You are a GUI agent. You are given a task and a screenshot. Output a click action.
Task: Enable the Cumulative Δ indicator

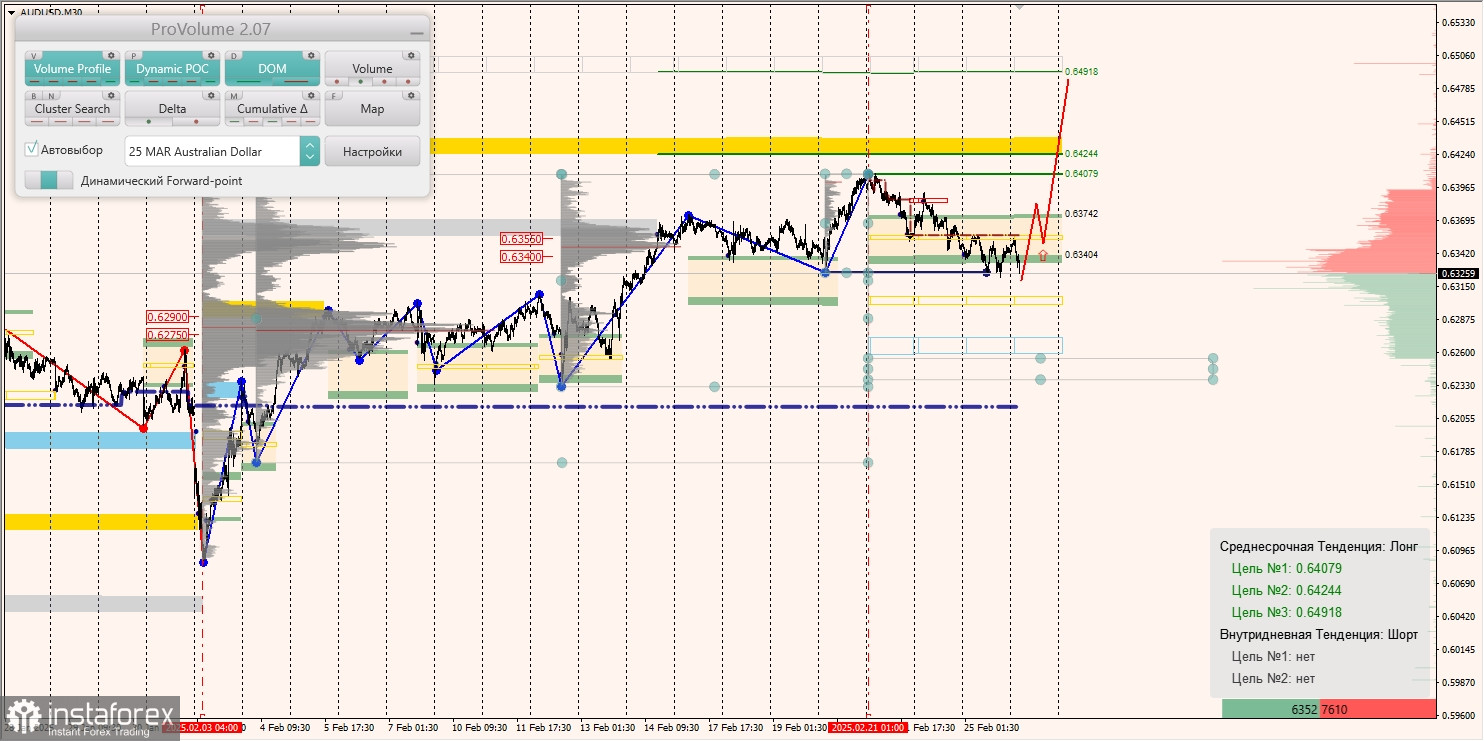tap(272, 109)
